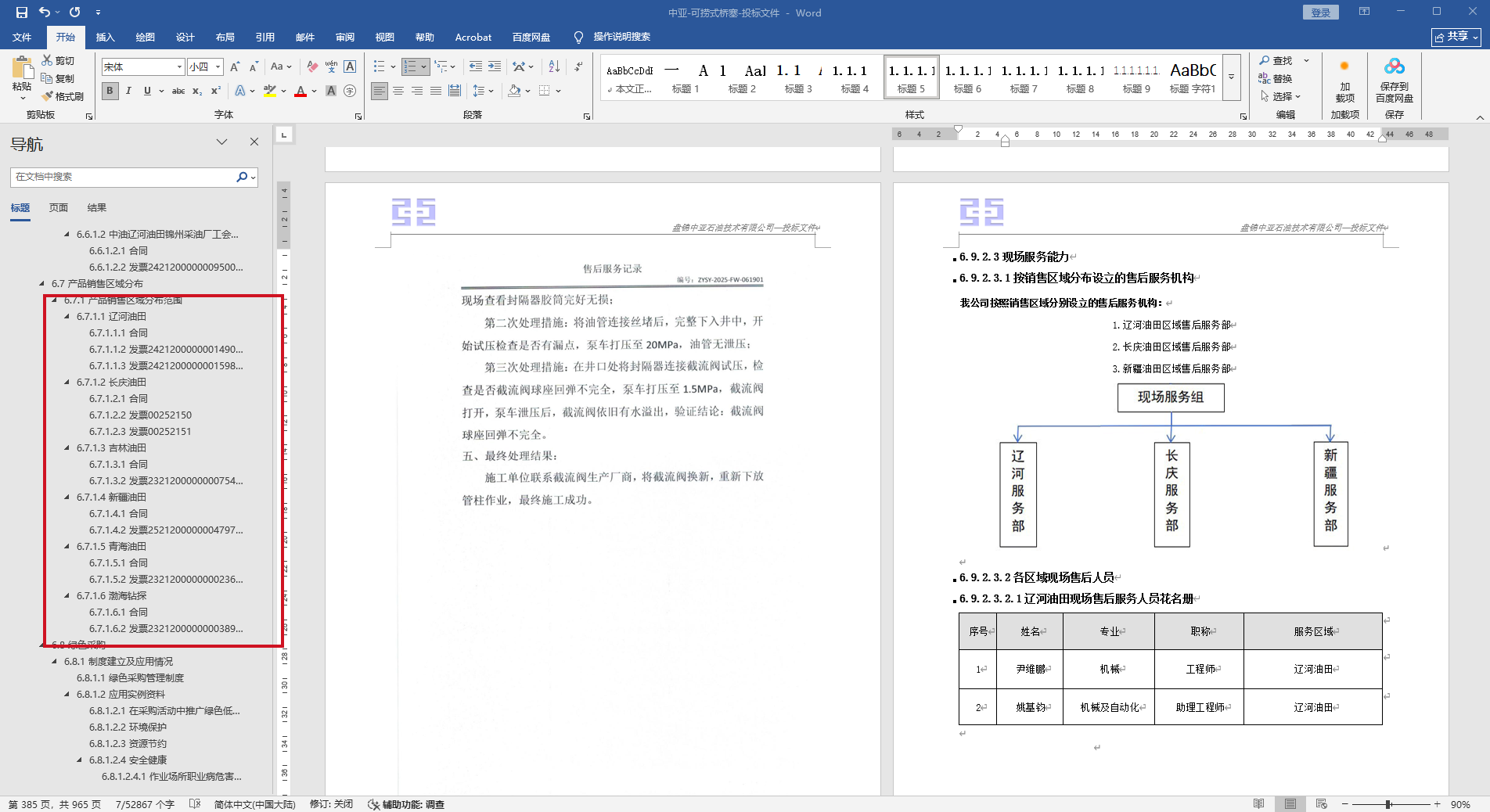Apply character border to text

click(x=350, y=67)
